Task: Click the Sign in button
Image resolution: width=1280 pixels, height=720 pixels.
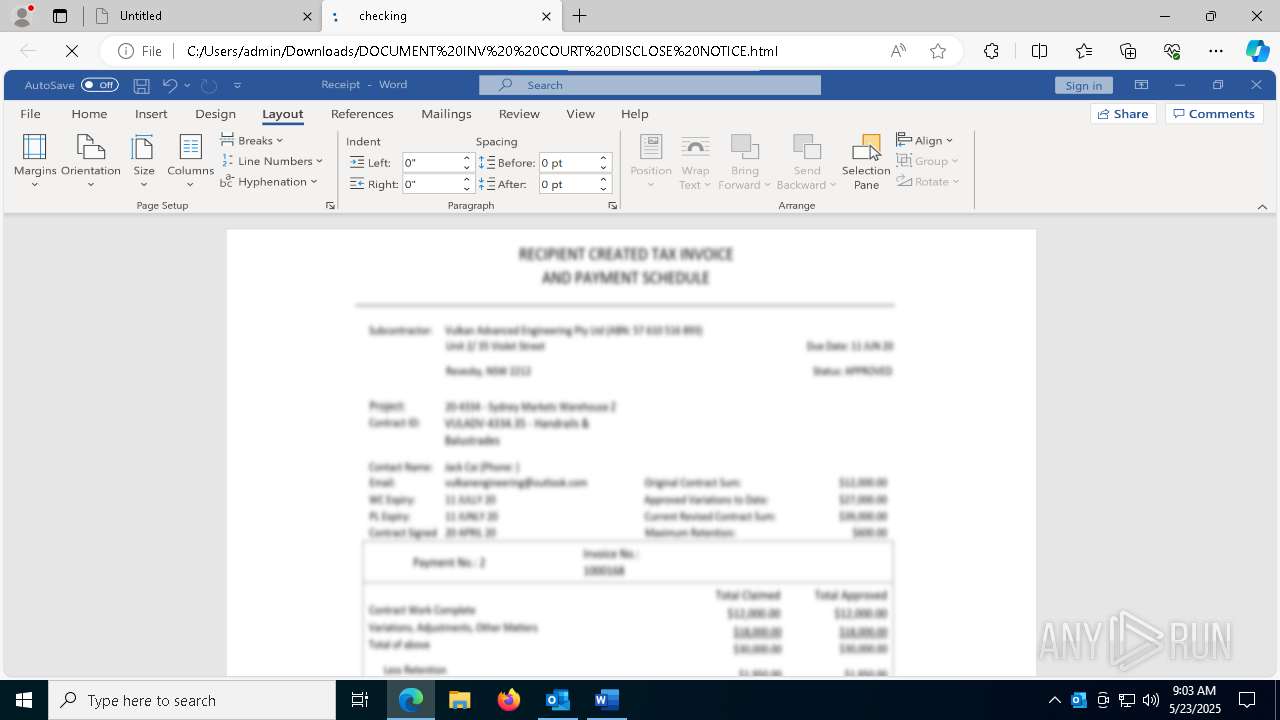Action: 1084,85
